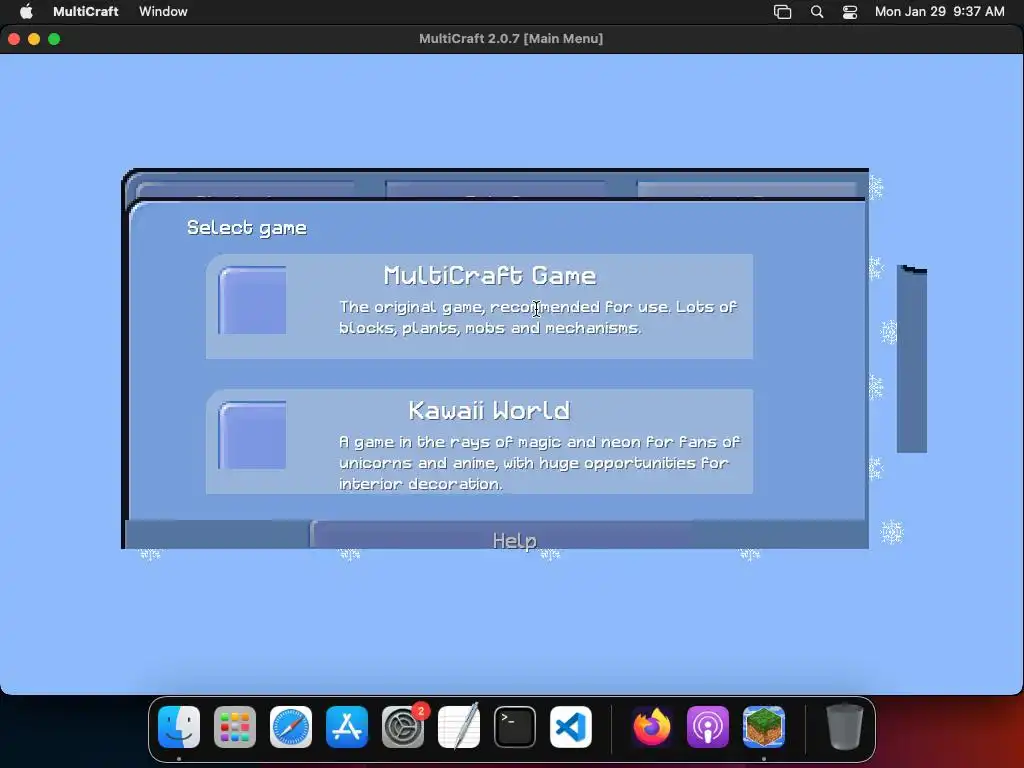Open the Trash in the Dock
Viewport: 1024px width, 768px height.
[x=844, y=726]
